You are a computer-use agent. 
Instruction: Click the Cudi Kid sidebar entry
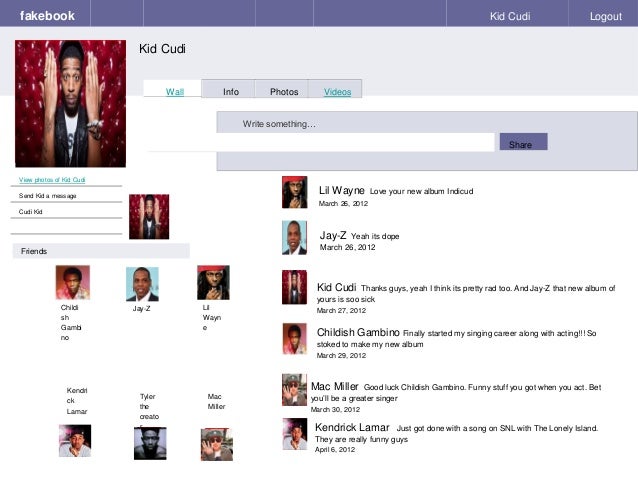pyautogui.click(x=31, y=212)
